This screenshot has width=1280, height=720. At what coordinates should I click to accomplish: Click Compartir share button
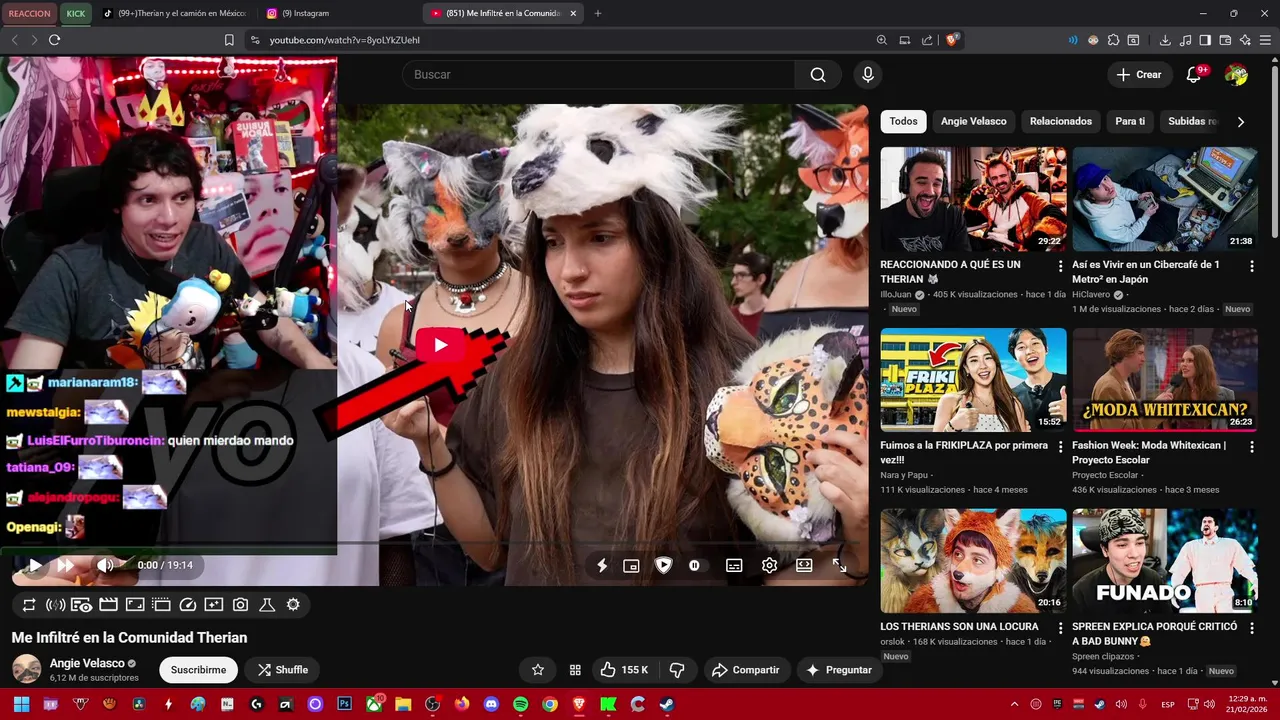point(748,670)
